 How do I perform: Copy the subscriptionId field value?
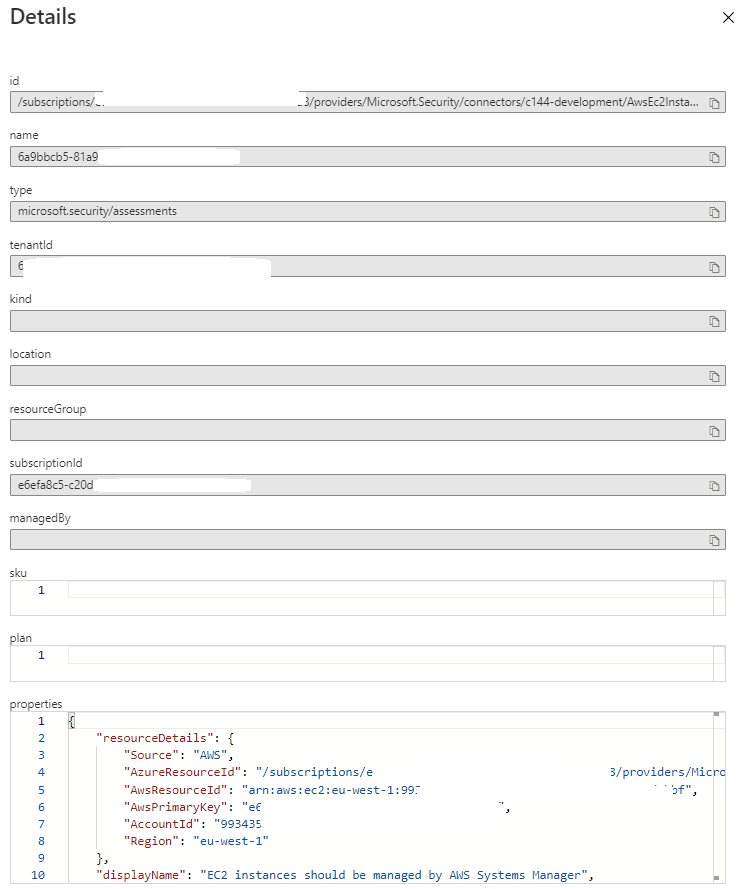point(714,487)
